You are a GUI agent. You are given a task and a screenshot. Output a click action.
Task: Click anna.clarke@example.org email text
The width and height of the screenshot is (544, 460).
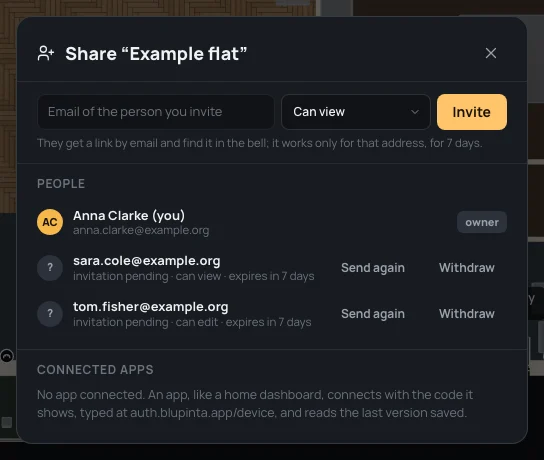tap(141, 230)
